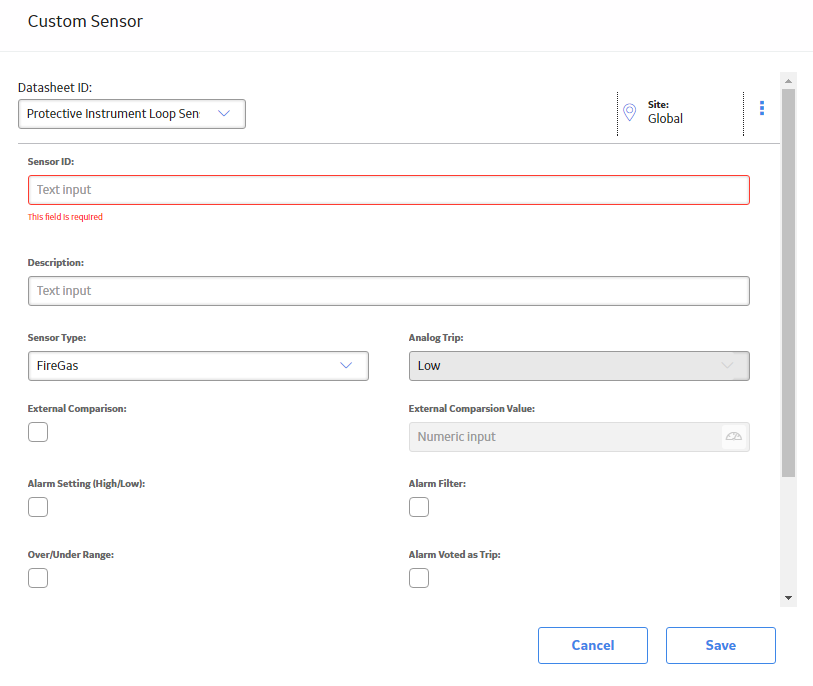Click the gauge icon in External Comparsion Value
This screenshot has height=686, width=813.
[x=734, y=437]
